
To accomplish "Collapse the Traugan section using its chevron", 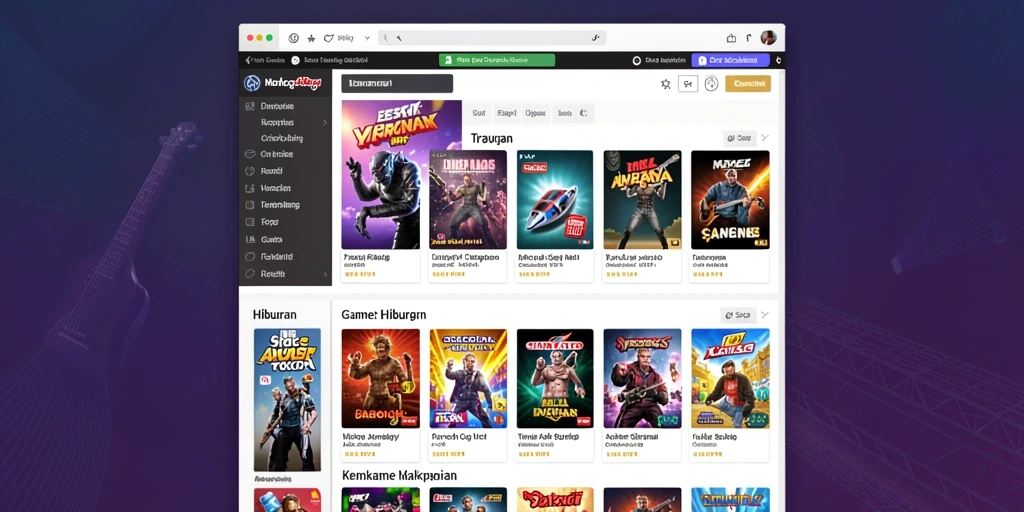I will (x=765, y=138).
